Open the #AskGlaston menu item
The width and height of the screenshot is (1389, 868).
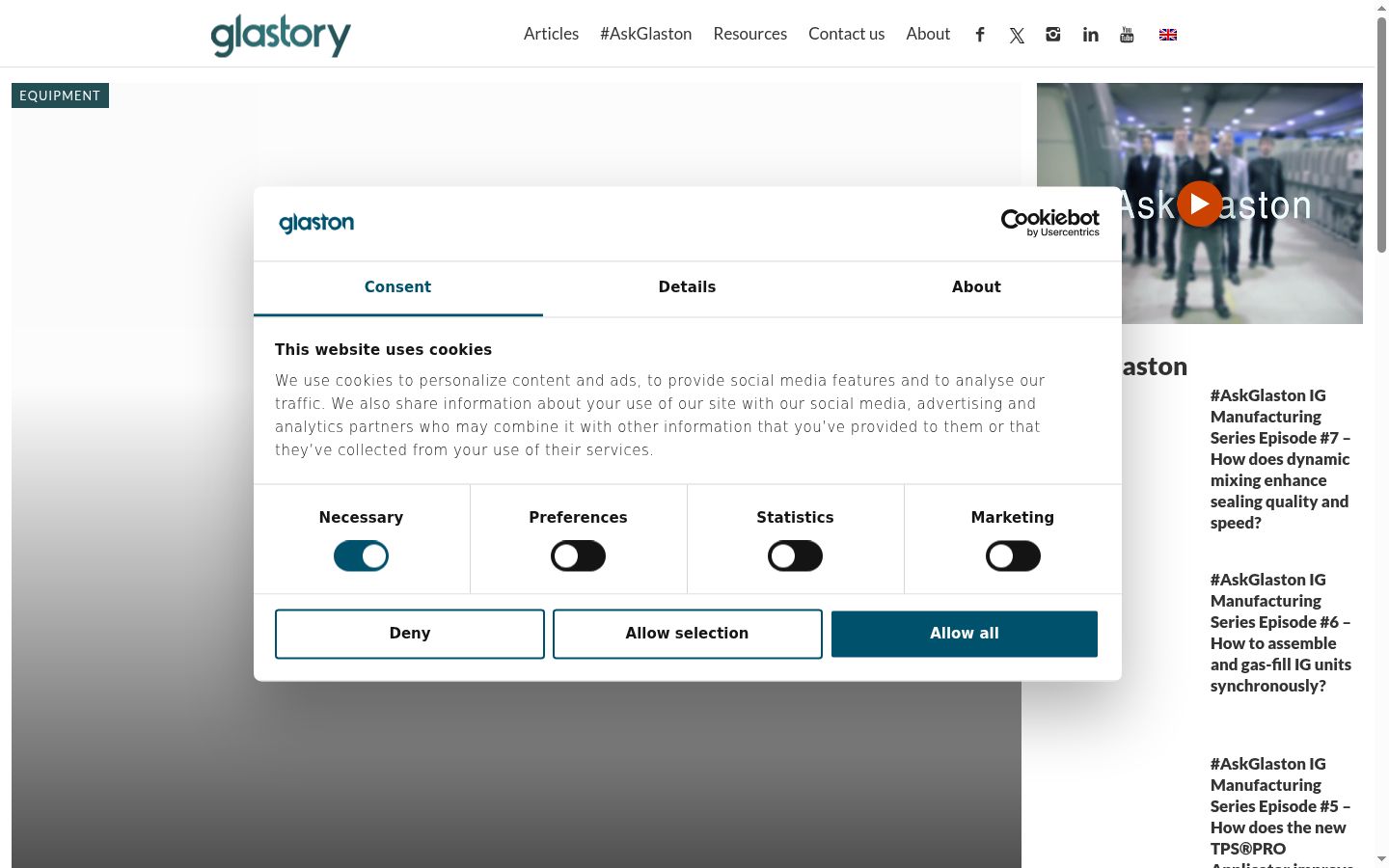point(646,34)
